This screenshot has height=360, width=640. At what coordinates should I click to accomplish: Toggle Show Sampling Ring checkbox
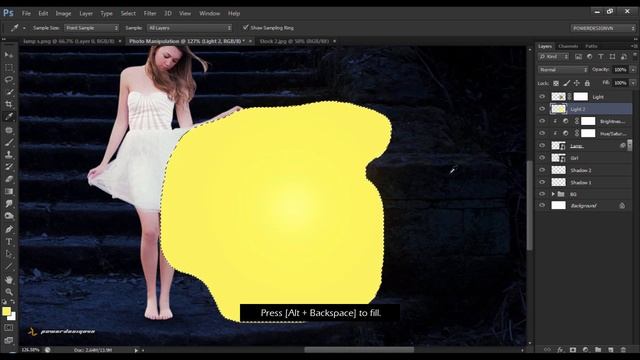click(x=245, y=27)
